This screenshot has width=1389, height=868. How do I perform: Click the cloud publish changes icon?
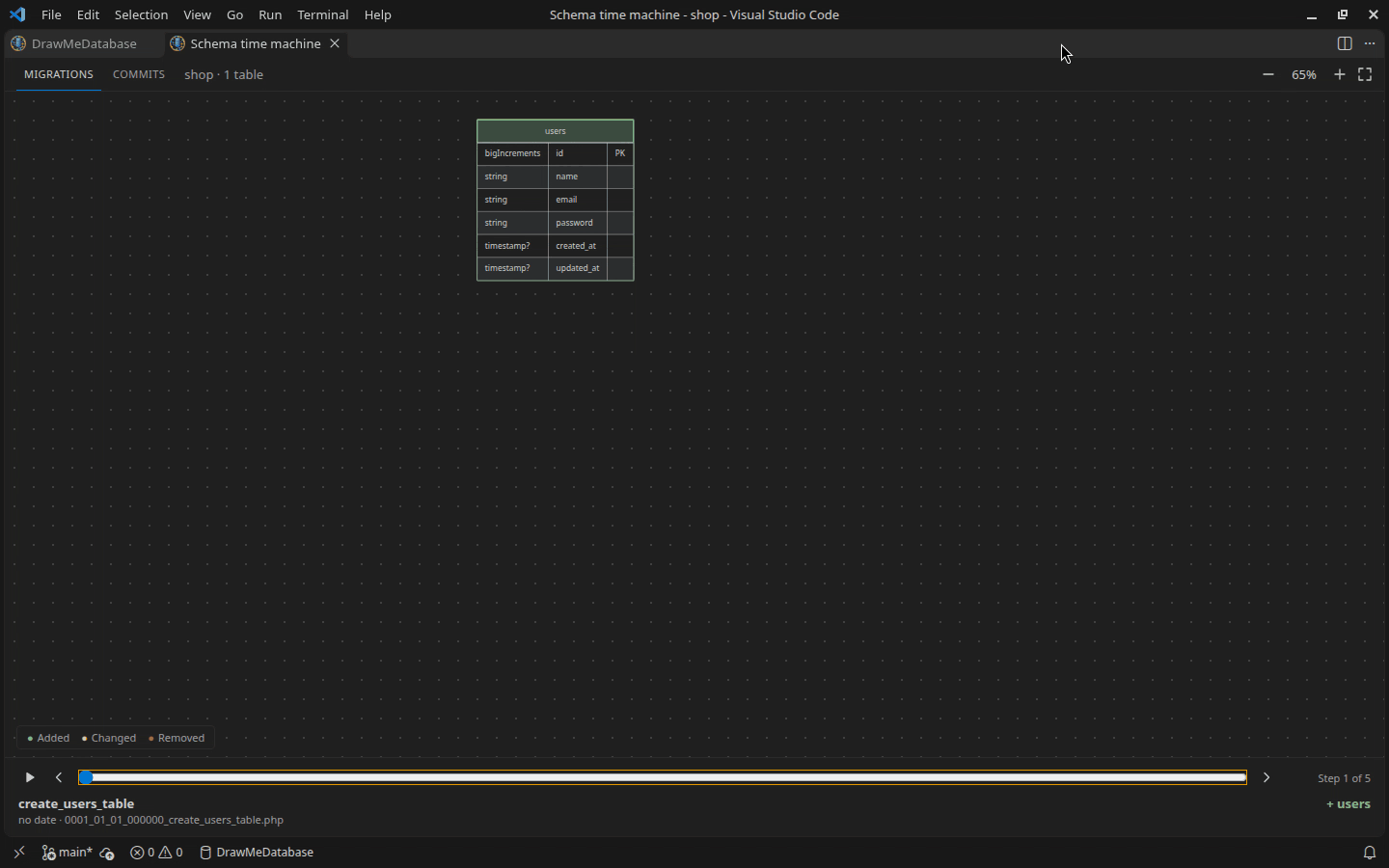click(107, 853)
